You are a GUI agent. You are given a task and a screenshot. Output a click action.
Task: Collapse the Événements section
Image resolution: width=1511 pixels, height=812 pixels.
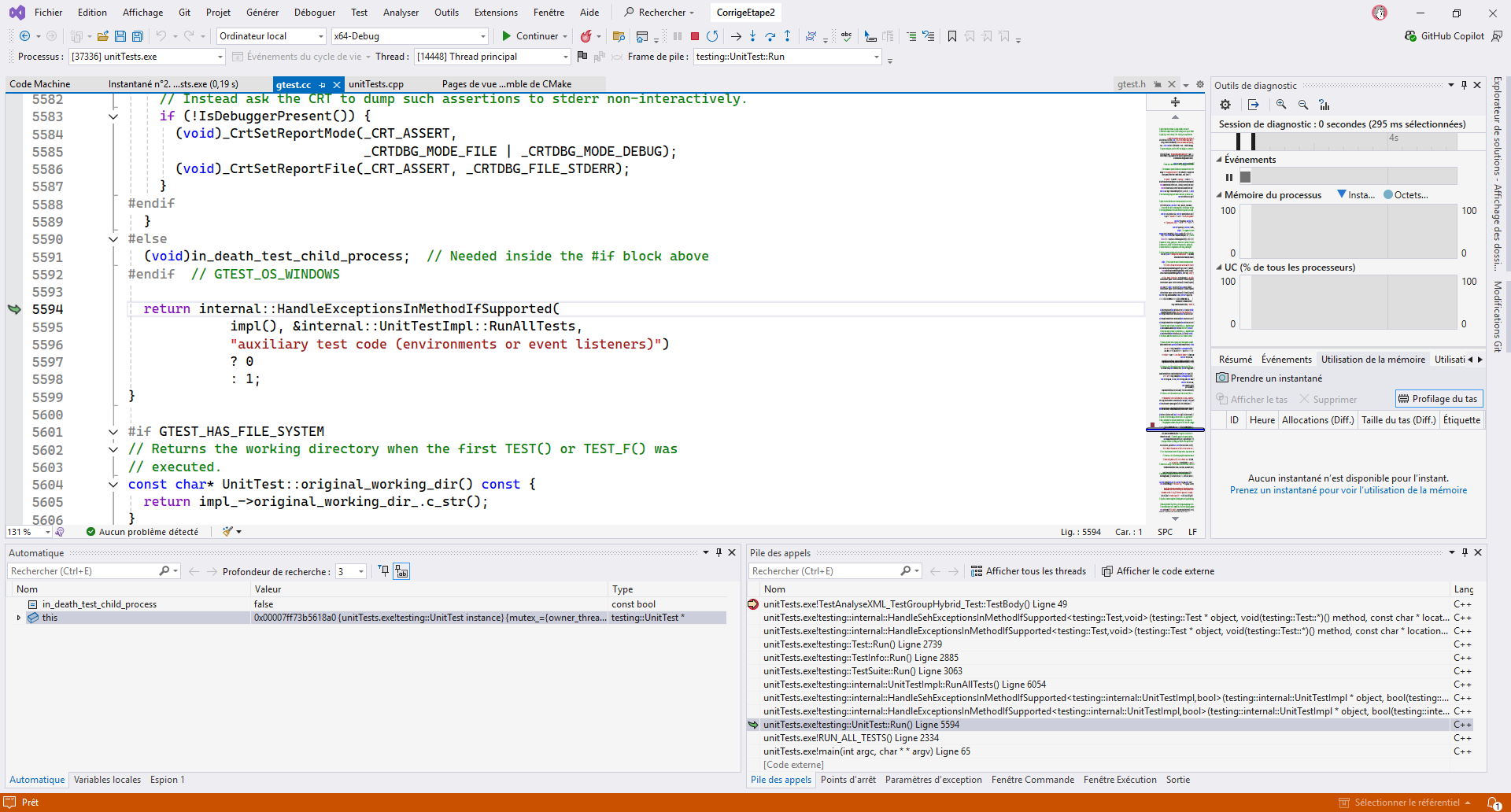[1219, 160]
